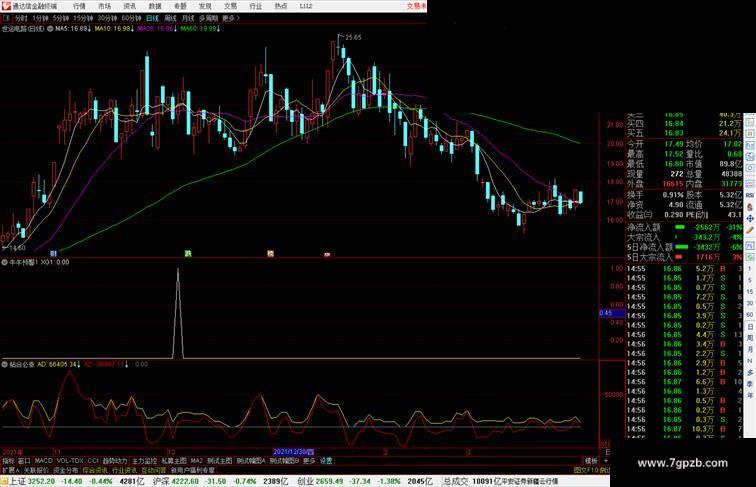The width and height of the screenshot is (756, 487).
Task: Click the 上证 index value 3252.20
Action: [41, 481]
